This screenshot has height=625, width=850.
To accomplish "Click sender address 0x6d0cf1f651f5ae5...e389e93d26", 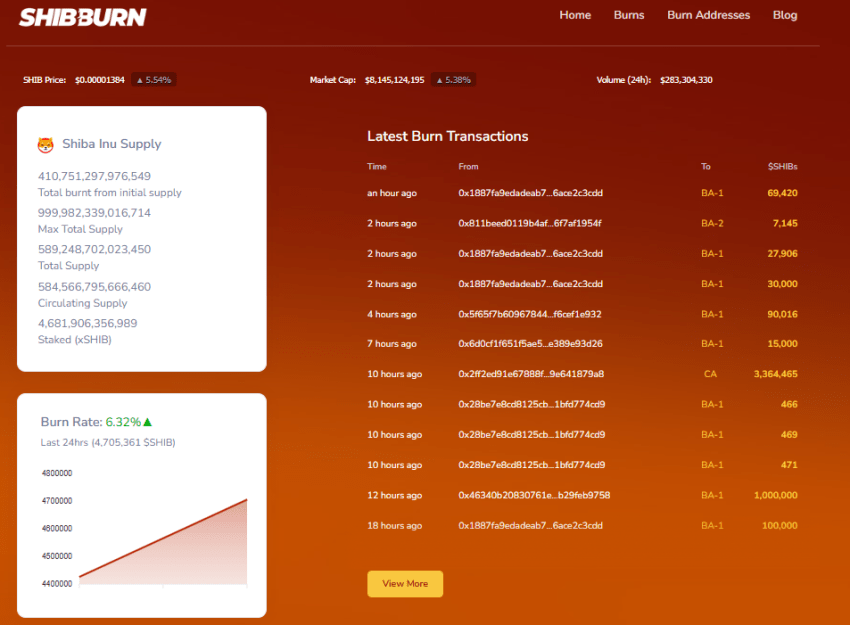I will tap(530, 344).
